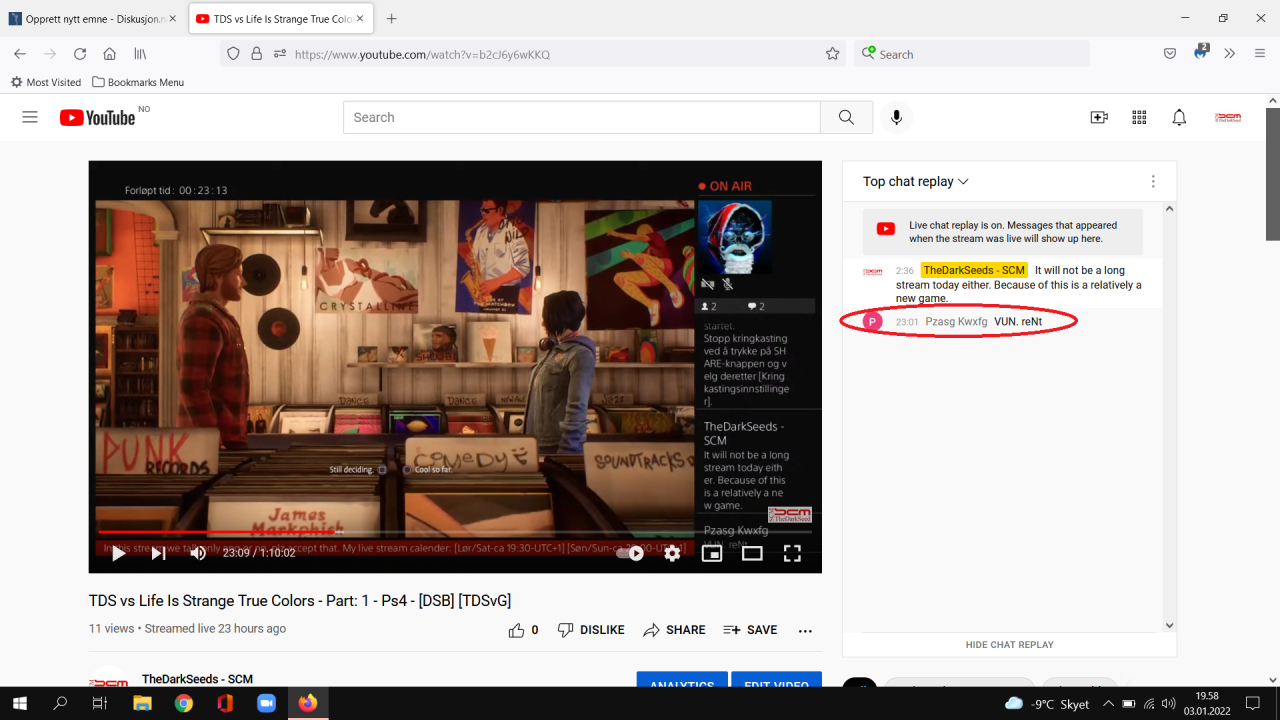
Task: Expand the Top chat replay dropdown
Action: (x=916, y=181)
